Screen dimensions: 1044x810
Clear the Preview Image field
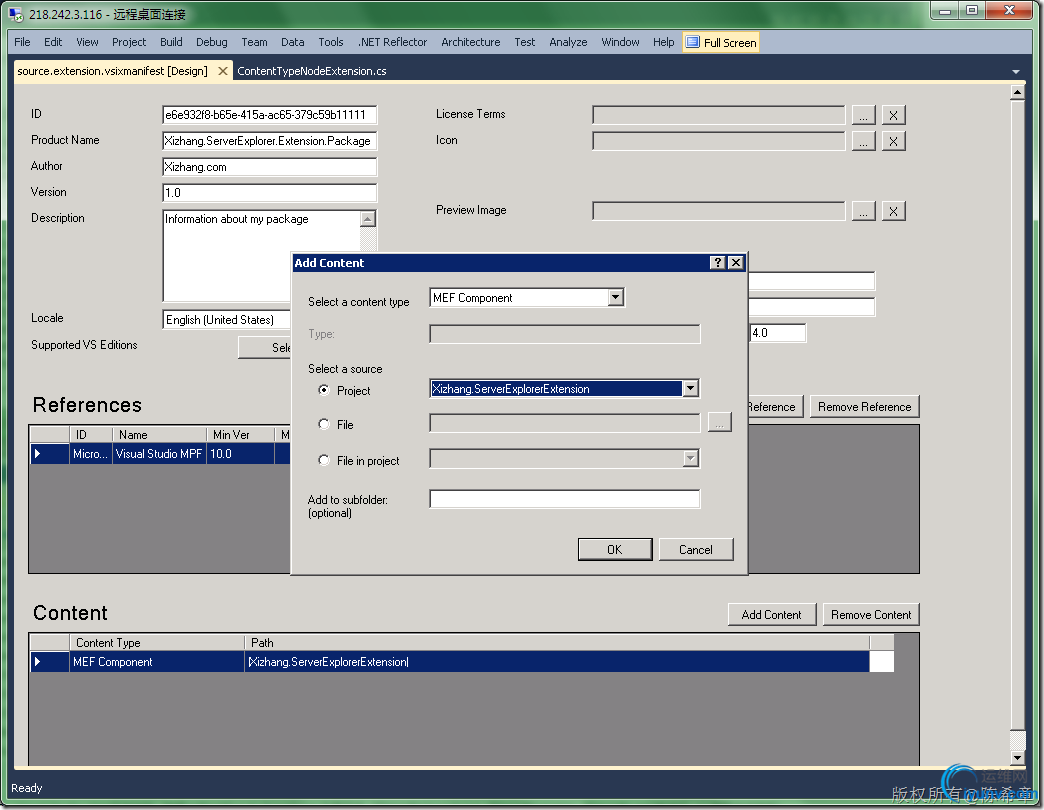[894, 211]
